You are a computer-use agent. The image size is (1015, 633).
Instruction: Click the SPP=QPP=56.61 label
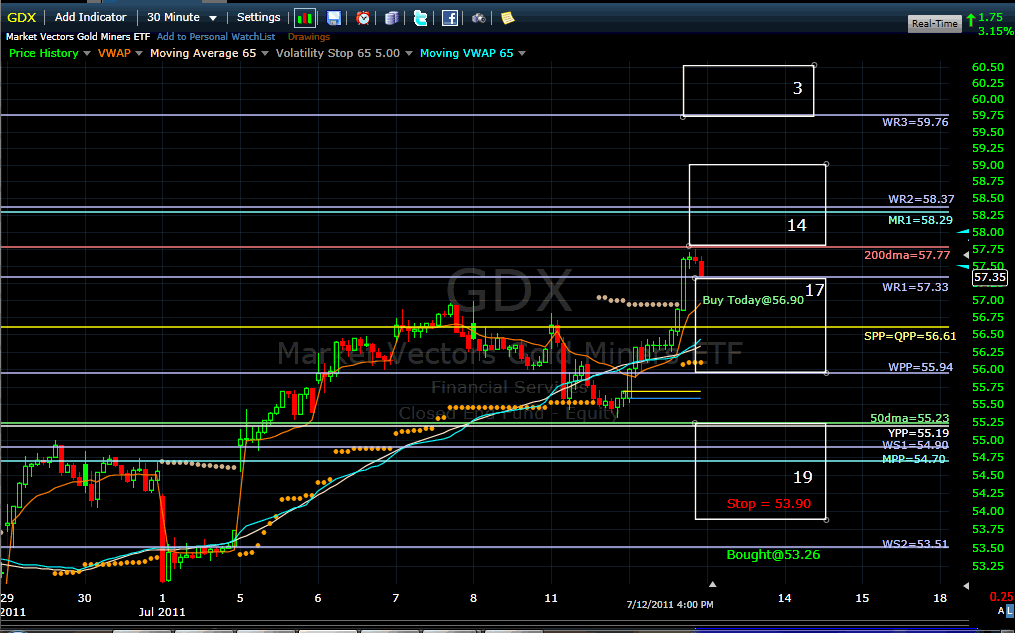pos(909,336)
